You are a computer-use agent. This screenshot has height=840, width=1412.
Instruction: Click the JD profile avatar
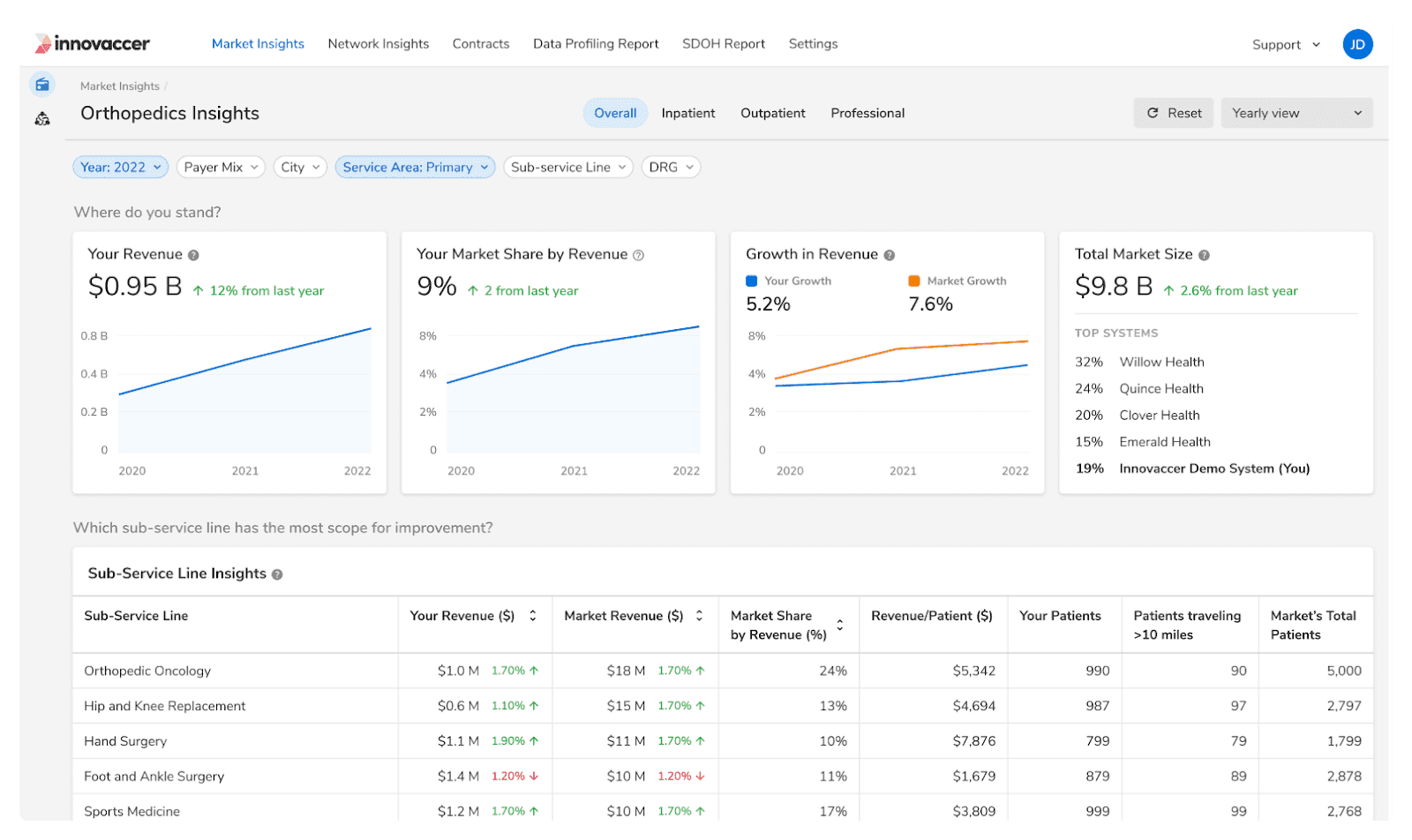pos(1356,43)
